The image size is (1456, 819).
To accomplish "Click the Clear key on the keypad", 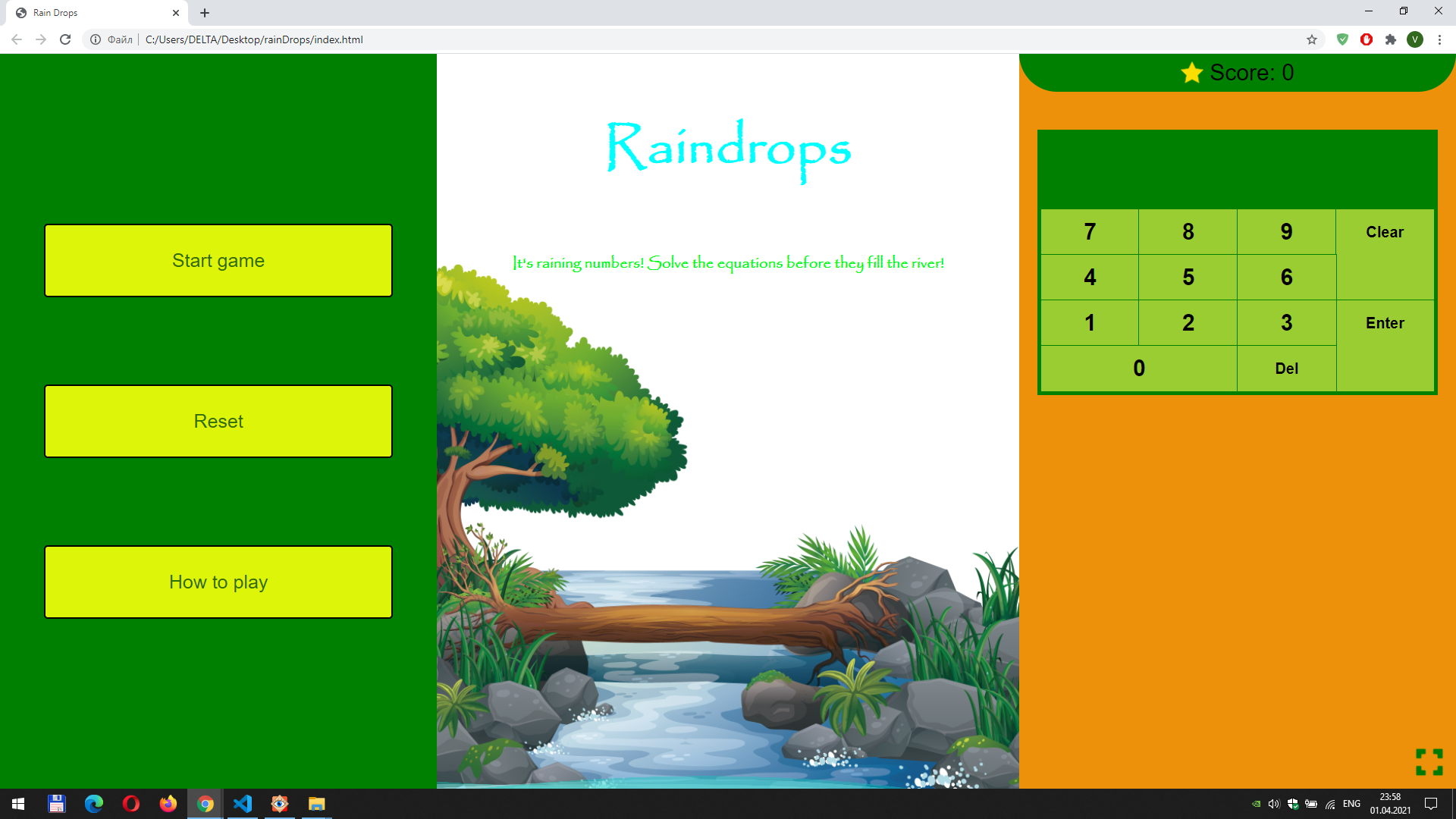I will [1385, 254].
